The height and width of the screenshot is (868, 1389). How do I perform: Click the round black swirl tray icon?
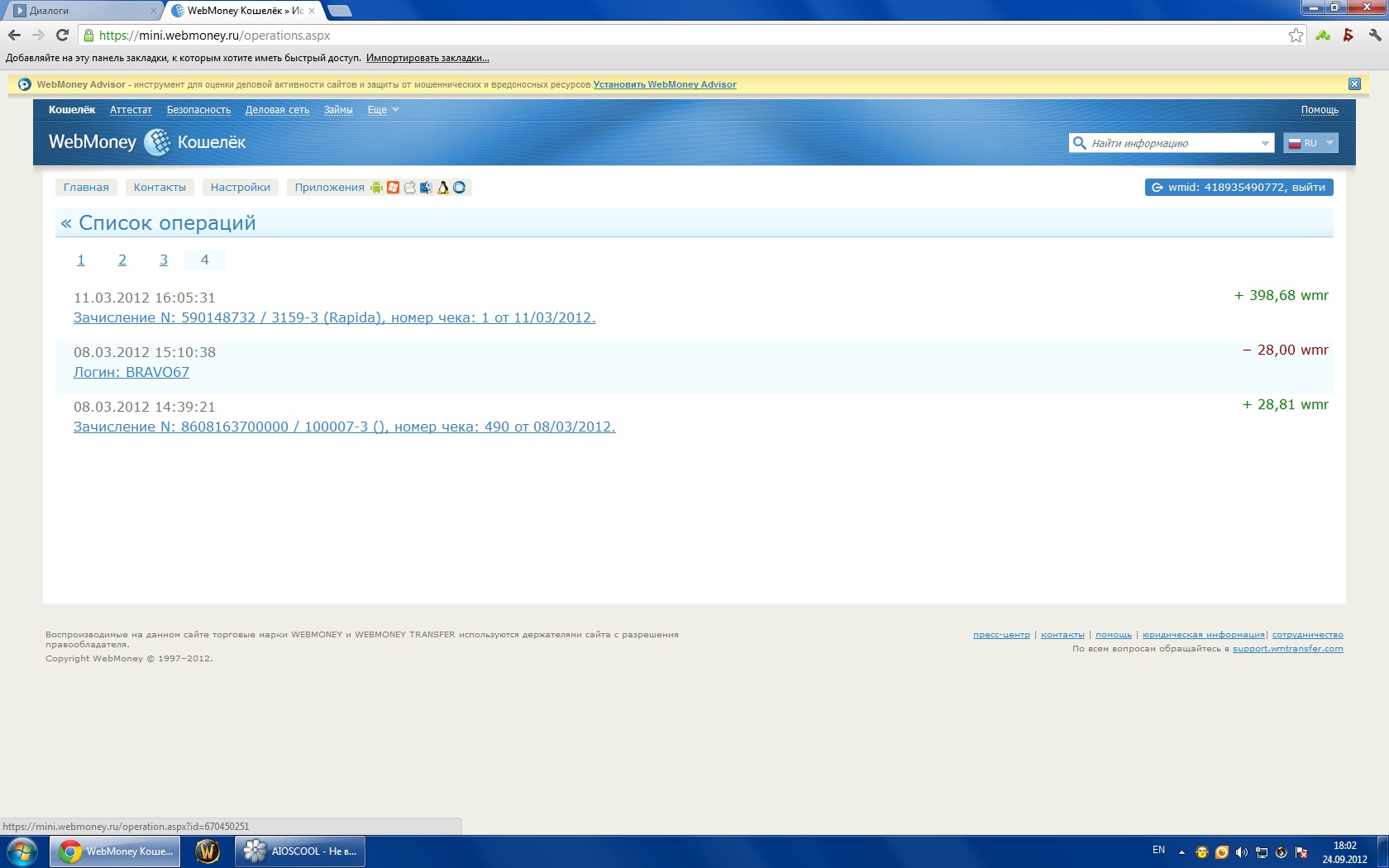(1282, 852)
